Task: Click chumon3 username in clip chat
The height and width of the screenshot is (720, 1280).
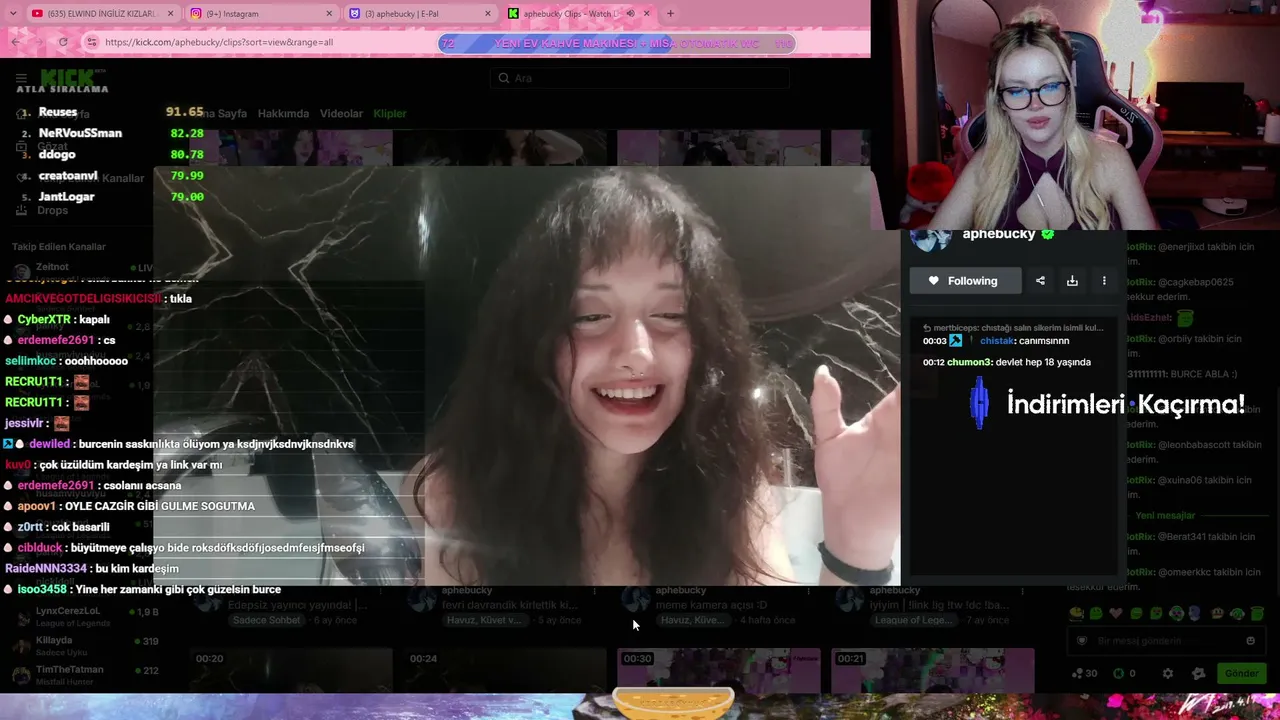Action: click(970, 362)
